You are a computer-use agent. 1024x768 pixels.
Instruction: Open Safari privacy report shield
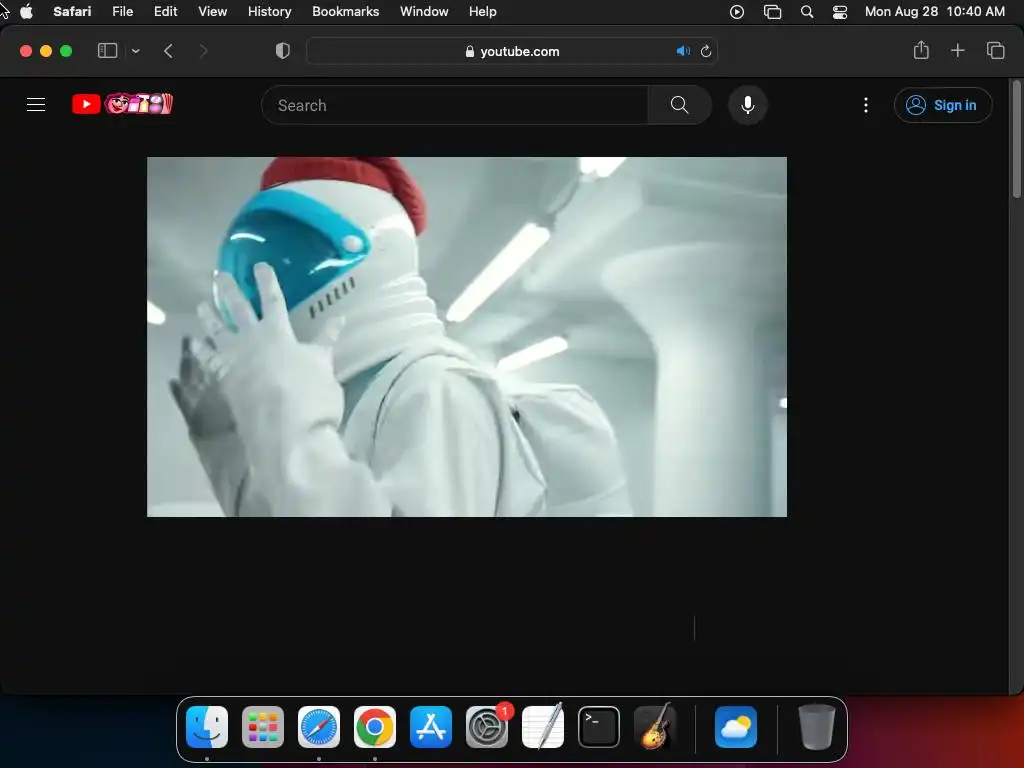click(283, 51)
